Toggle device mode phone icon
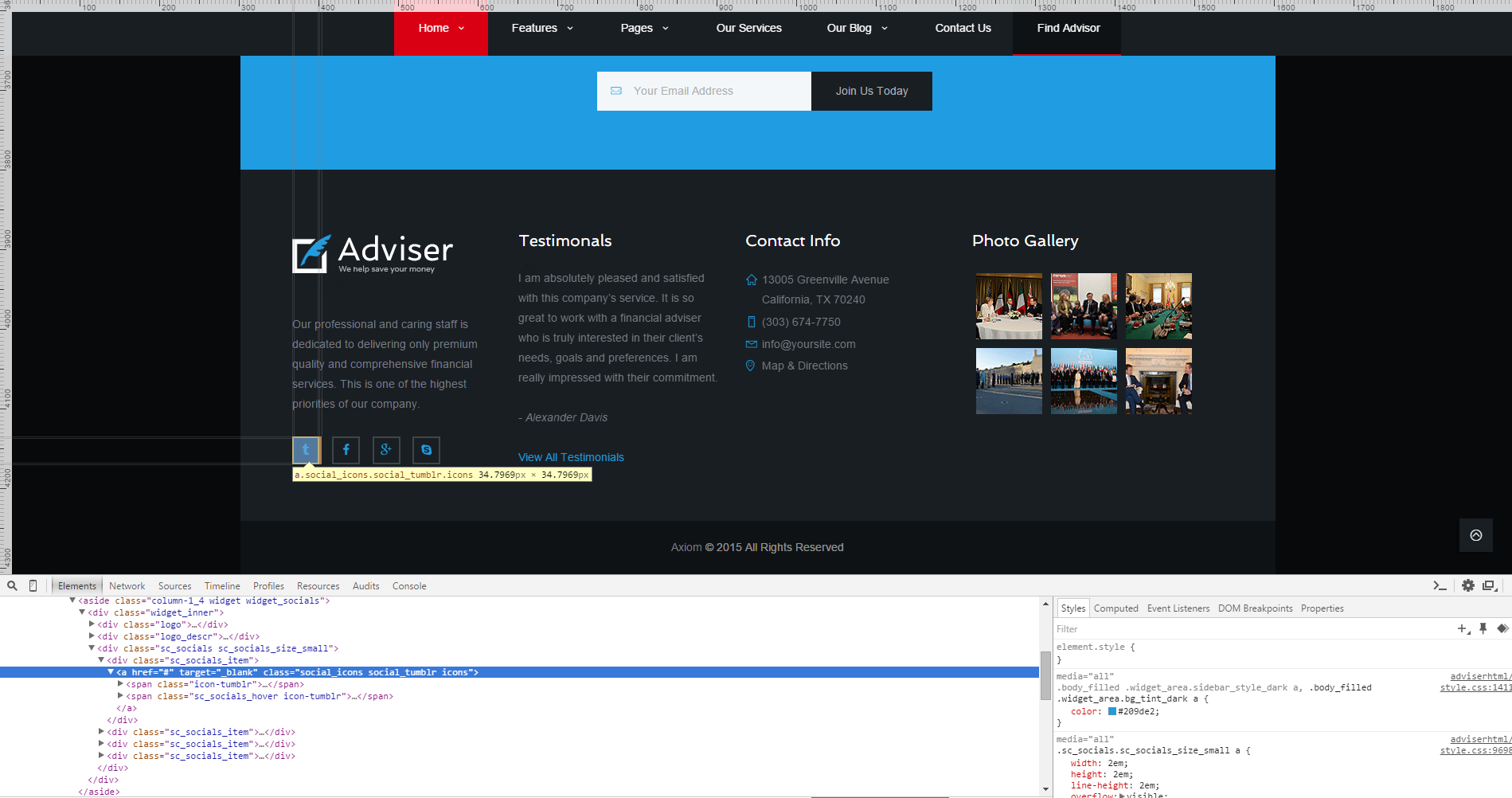The image size is (1512, 798). pyautogui.click(x=33, y=586)
